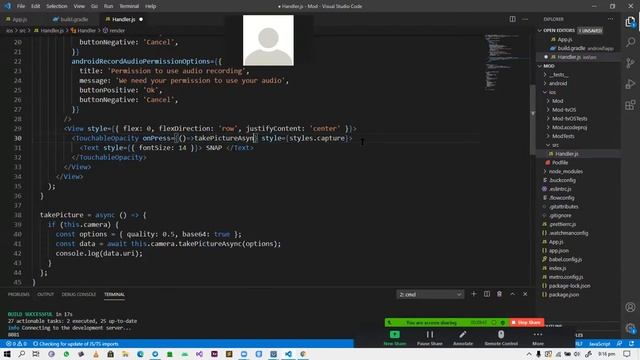This screenshot has width=640, height=360.
Task: Expand the Mod.xcodeproj folder
Action: pyautogui.click(x=548, y=127)
